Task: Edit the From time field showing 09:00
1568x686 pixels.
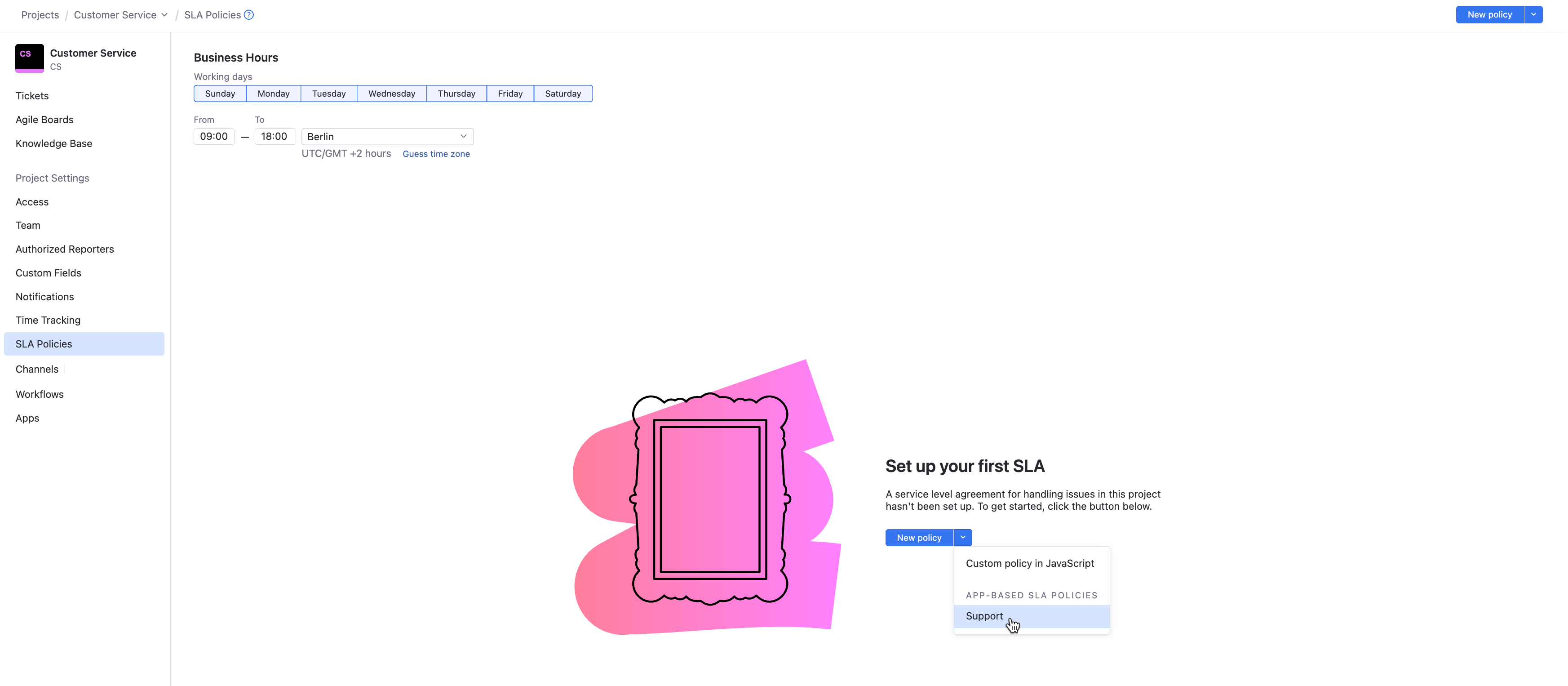Action: (214, 137)
